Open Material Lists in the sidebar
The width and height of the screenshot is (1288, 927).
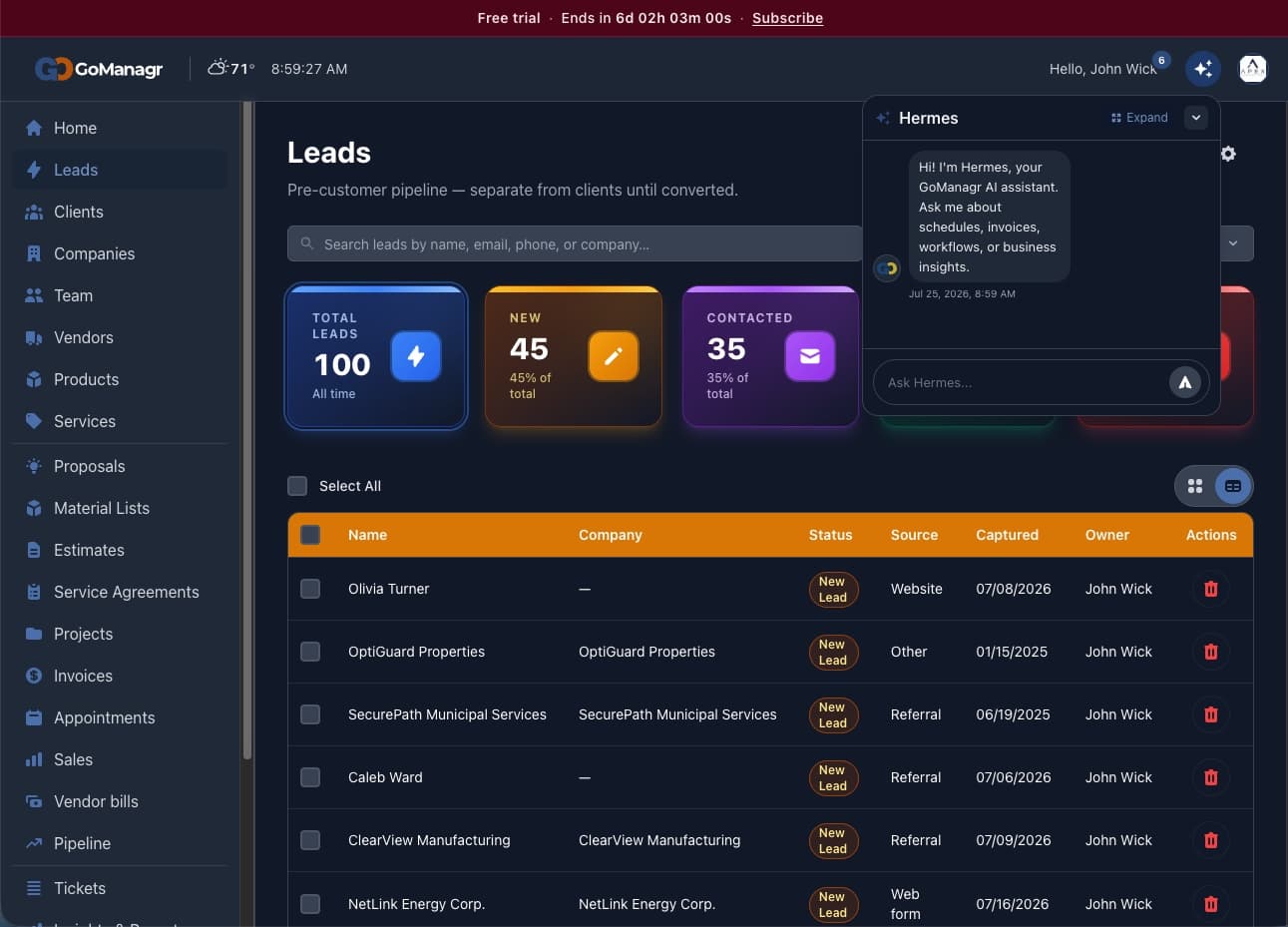click(x=120, y=508)
